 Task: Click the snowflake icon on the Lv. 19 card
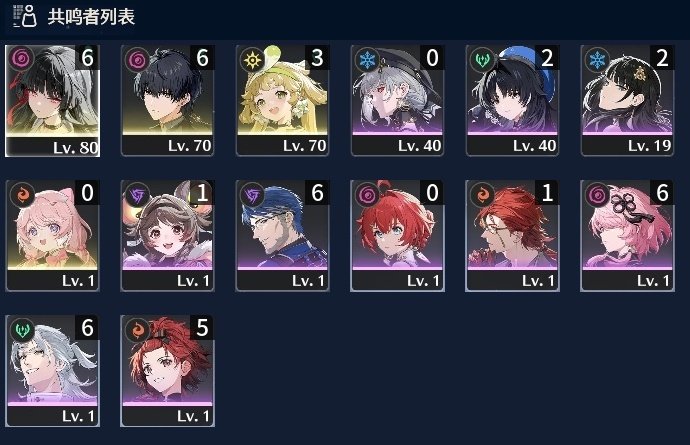[597, 59]
